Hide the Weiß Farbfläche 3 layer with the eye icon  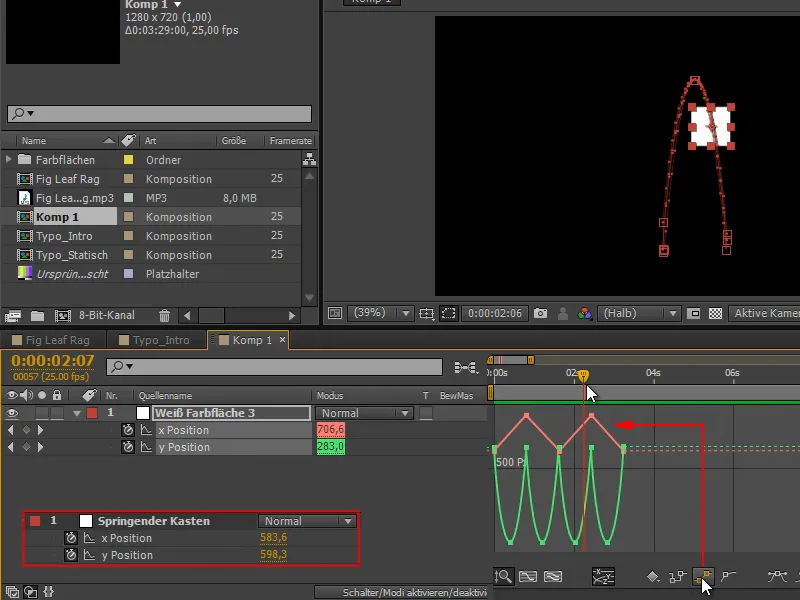point(12,413)
